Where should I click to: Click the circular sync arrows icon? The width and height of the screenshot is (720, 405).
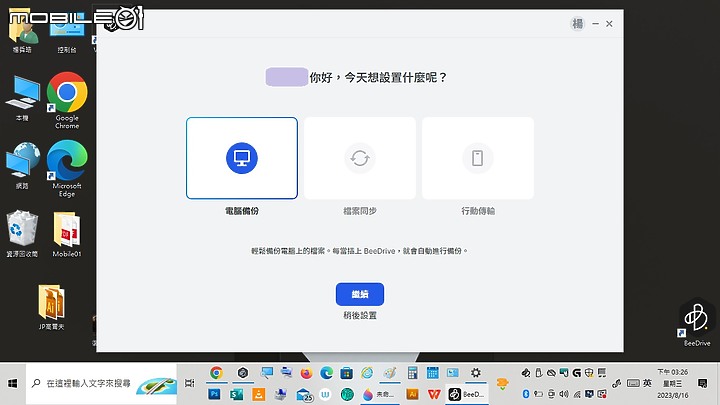[x=360, y=158]
